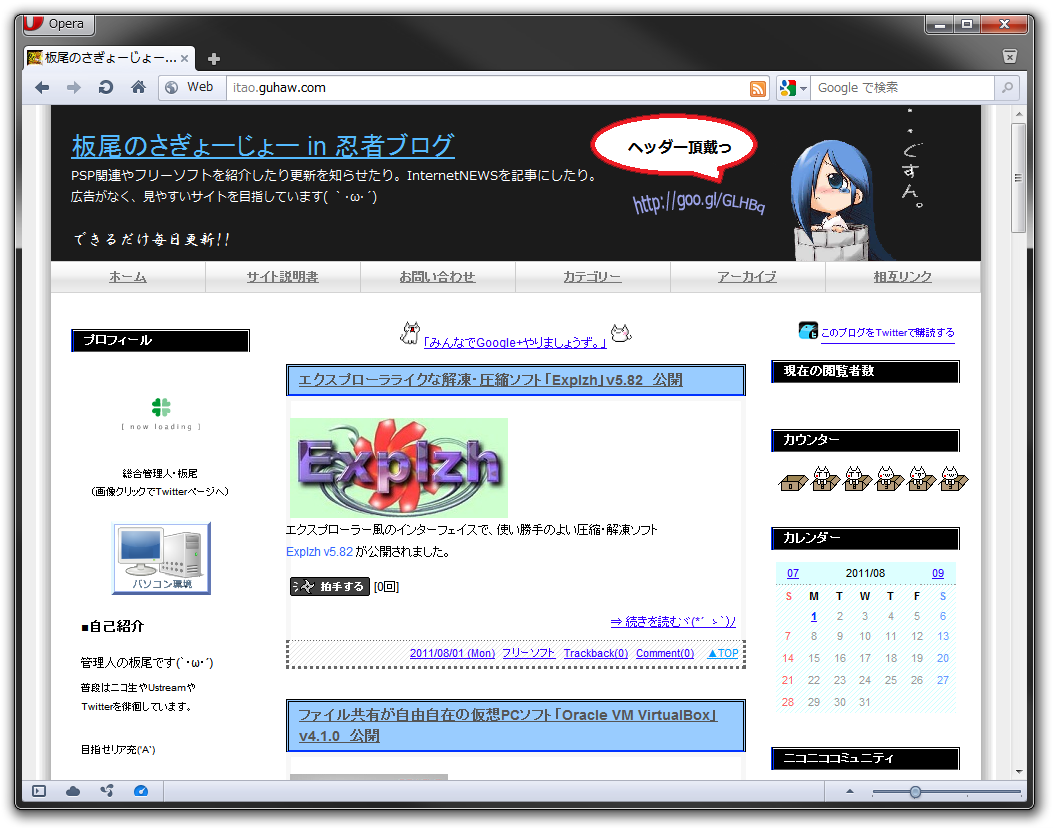Open the closed tabs trash icon
This screenshot has height=828, width=1053.
pyautogui.click(x=1009, y=56)
